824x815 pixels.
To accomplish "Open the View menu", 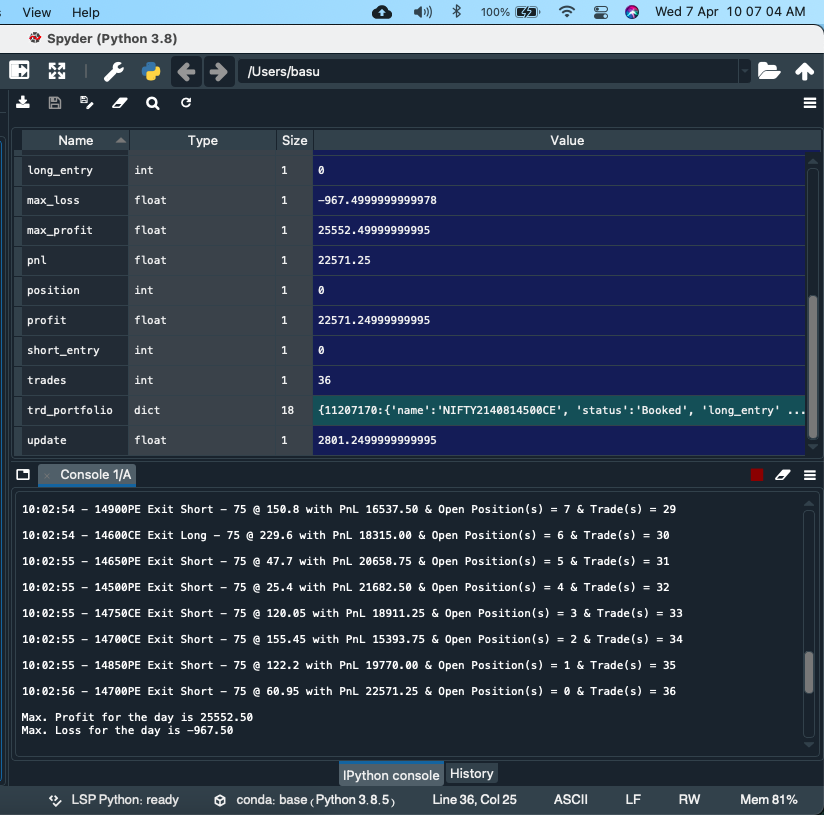I will [x=36, y=12].
